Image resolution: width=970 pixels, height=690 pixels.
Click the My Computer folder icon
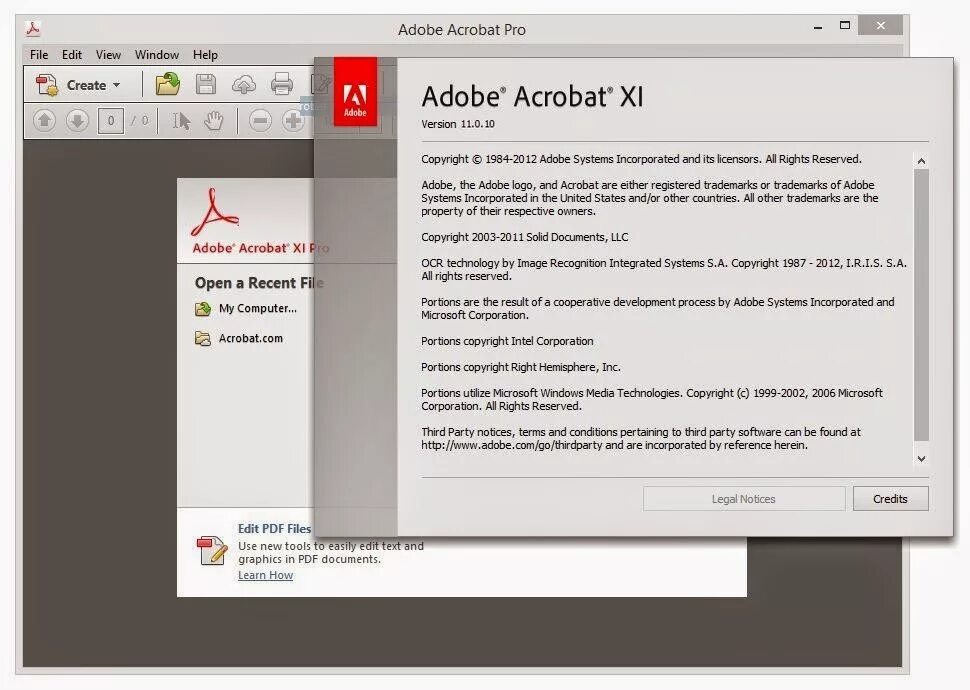203,309
